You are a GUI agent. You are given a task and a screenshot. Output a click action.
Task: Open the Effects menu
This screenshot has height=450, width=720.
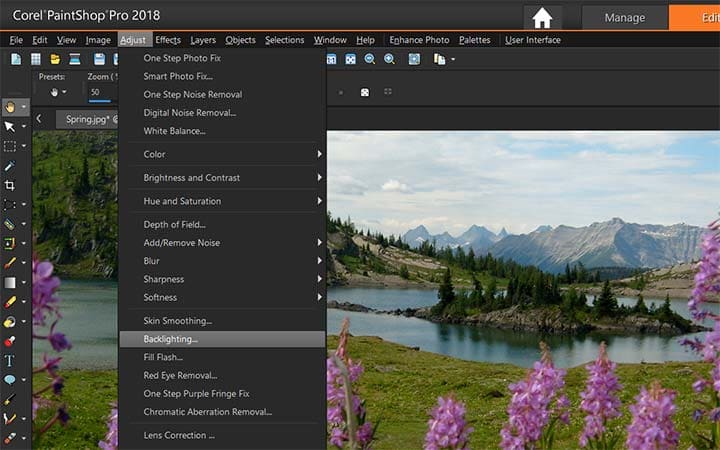click(168, 40)
